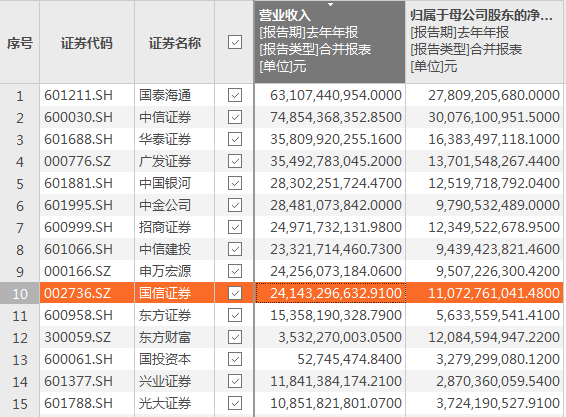Viewport: 566px width, 417px height.
Task: Uncheck the checkbox for 国泰海通 row
Action: pos(235,95)
